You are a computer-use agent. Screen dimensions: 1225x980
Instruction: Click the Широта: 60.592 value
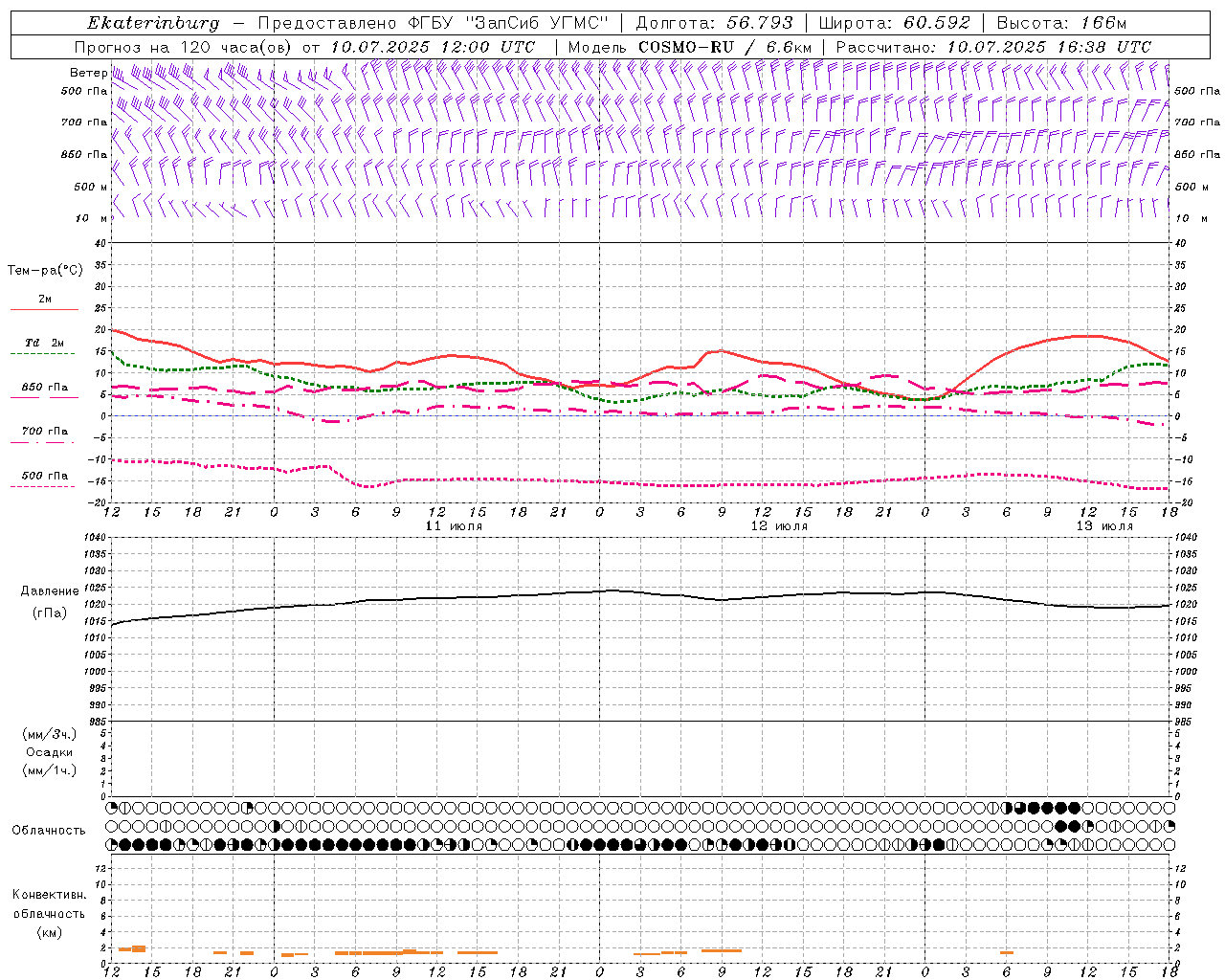[x=895, y=23]
